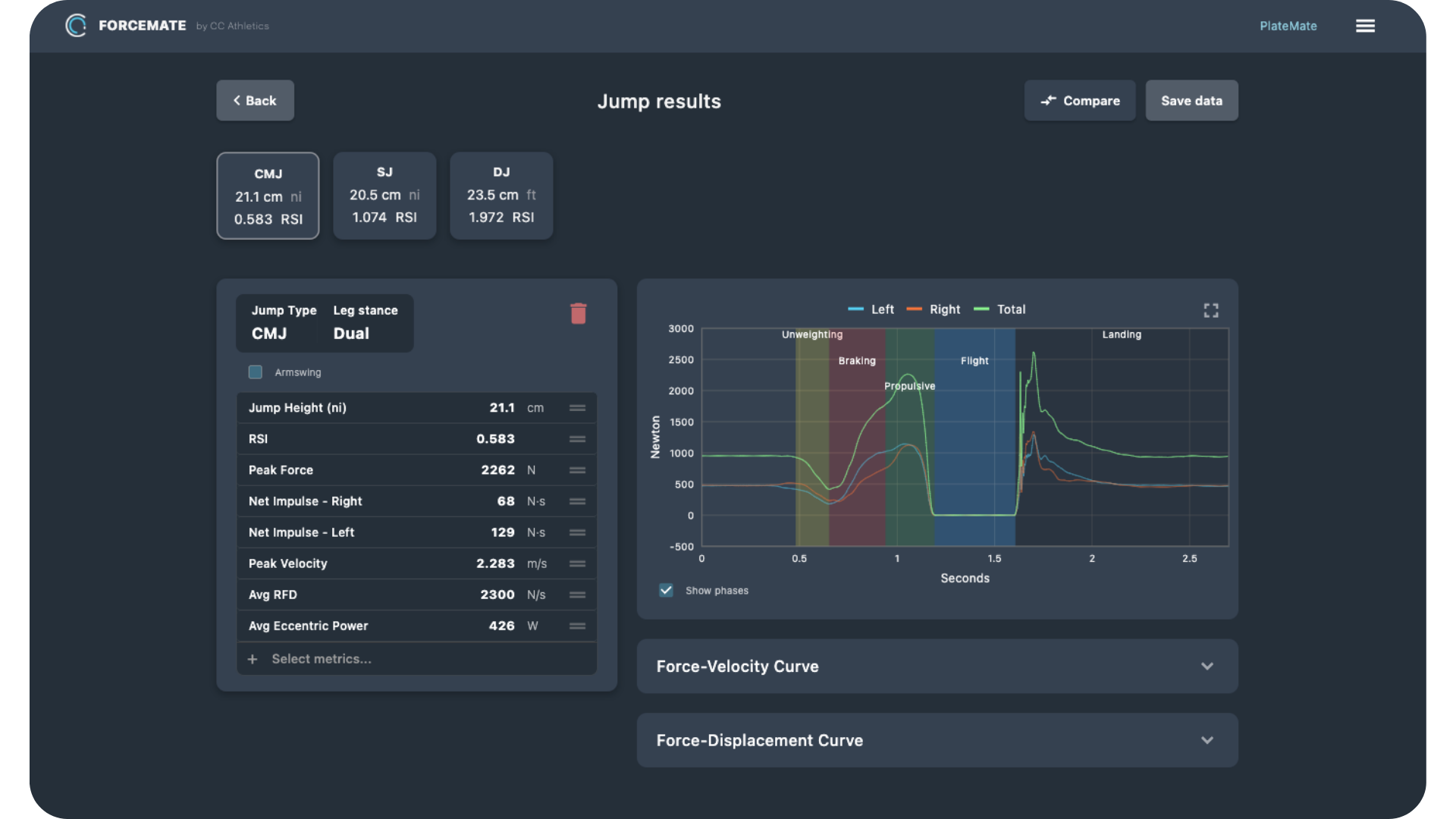Enable the Armswing checkbox

[256, 372]
